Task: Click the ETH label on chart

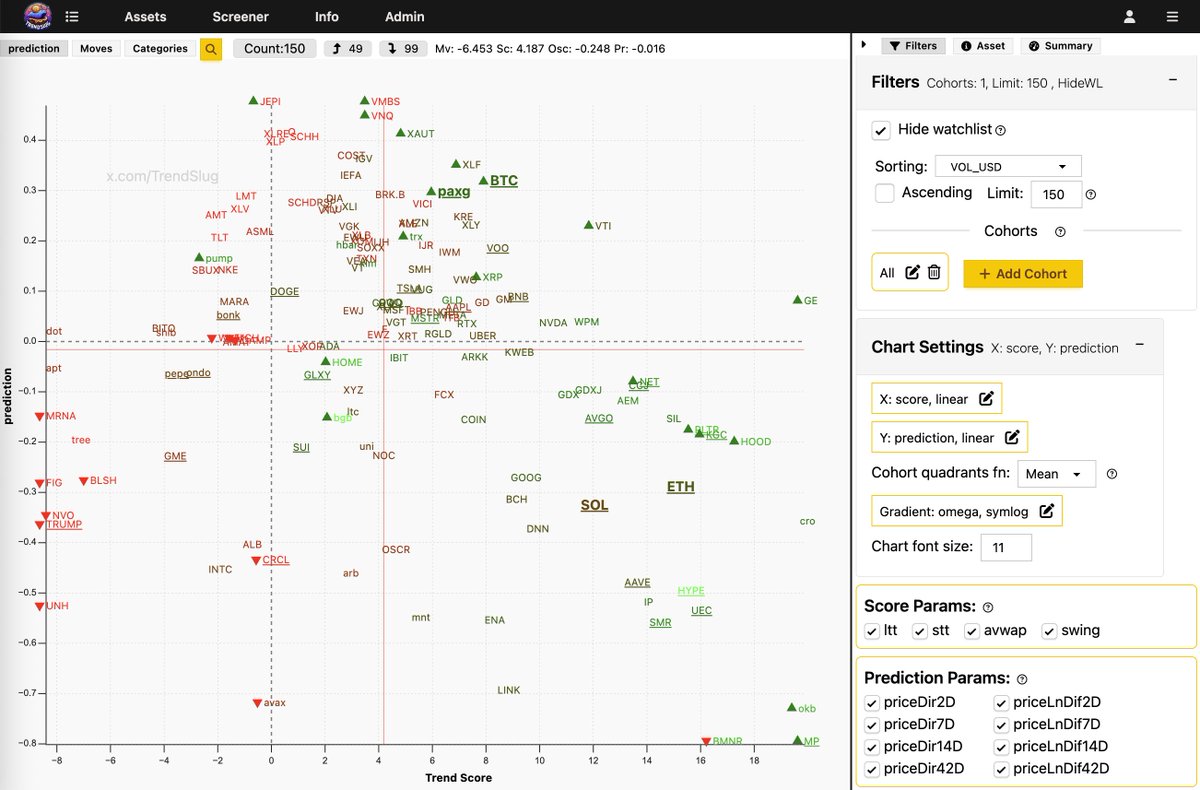Action: click(681, 487)
